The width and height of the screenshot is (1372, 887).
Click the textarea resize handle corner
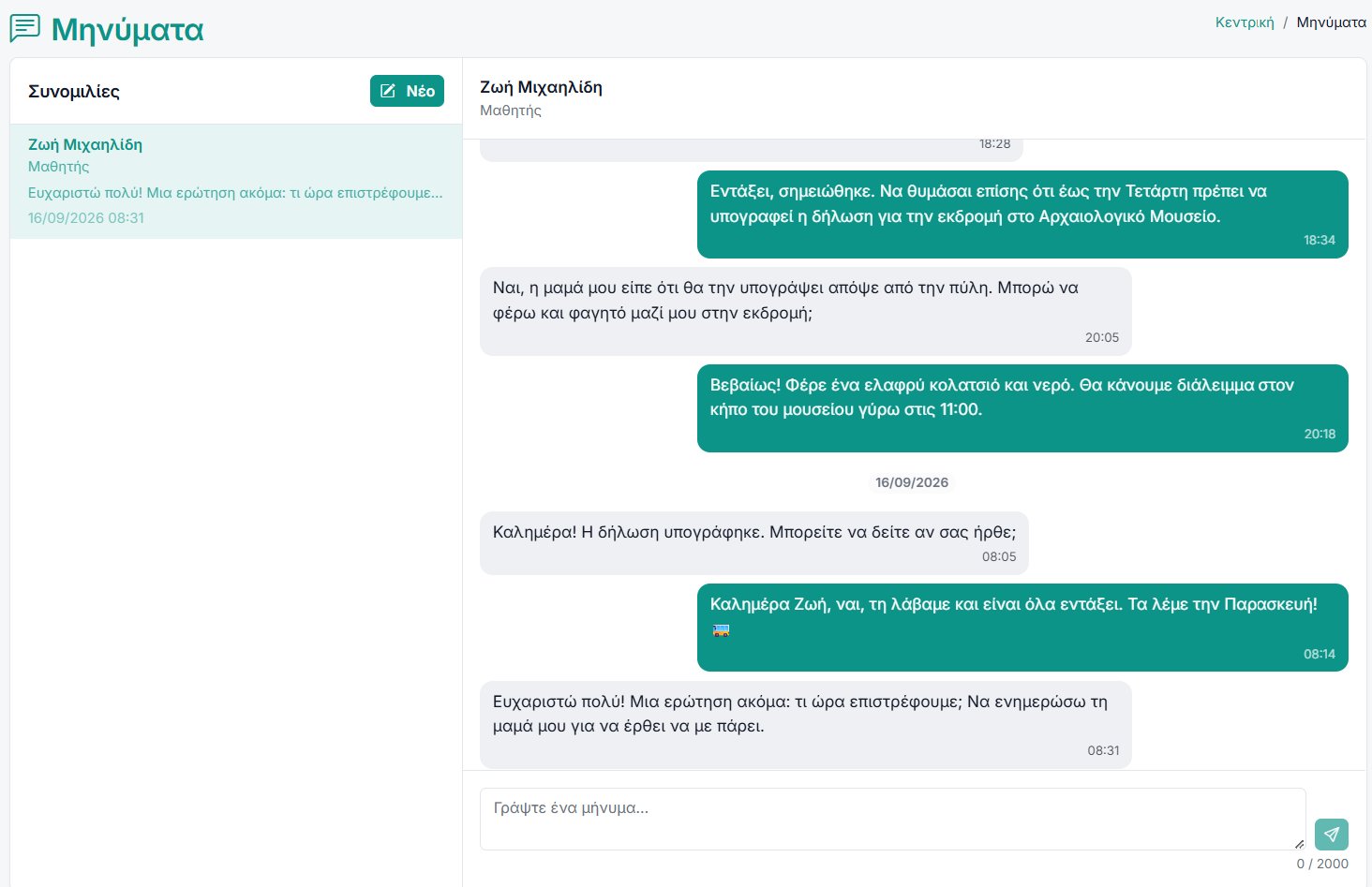pyautogui.click(x=1299, y=844)
